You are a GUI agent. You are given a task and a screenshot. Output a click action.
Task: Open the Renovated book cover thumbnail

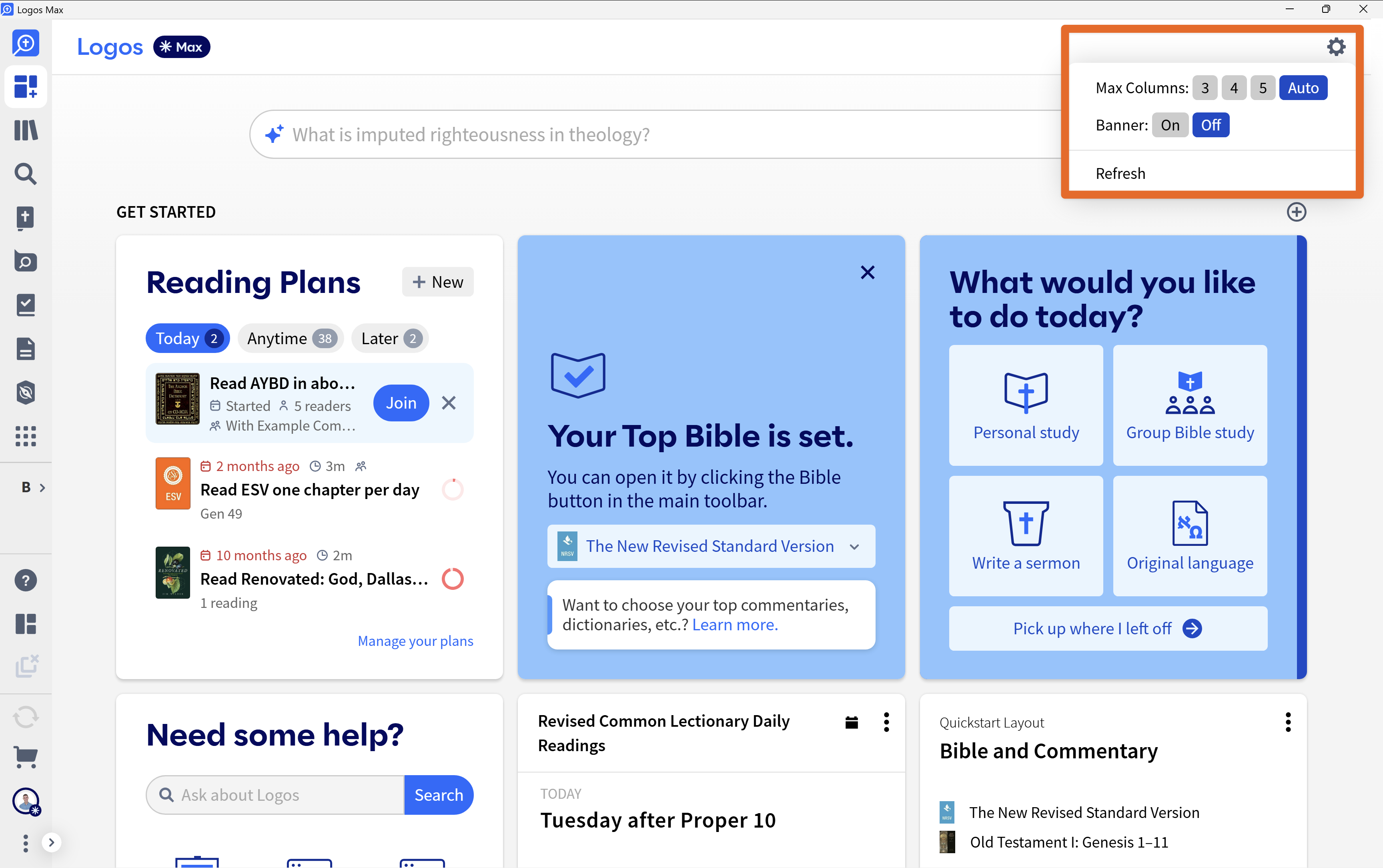[173, 572]
